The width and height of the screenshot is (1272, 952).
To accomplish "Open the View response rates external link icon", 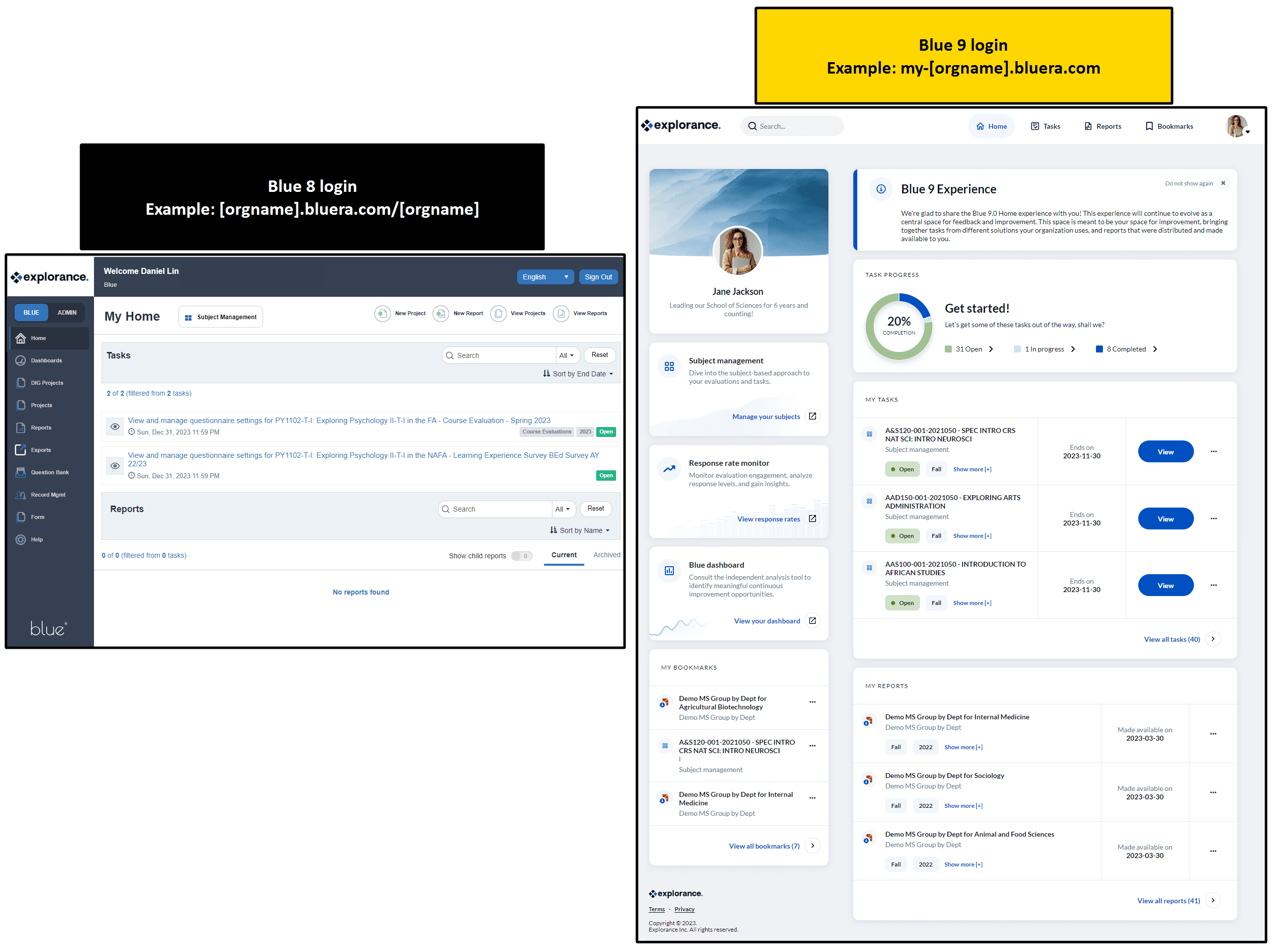I will pyautogui.click(x=813, y=519).
